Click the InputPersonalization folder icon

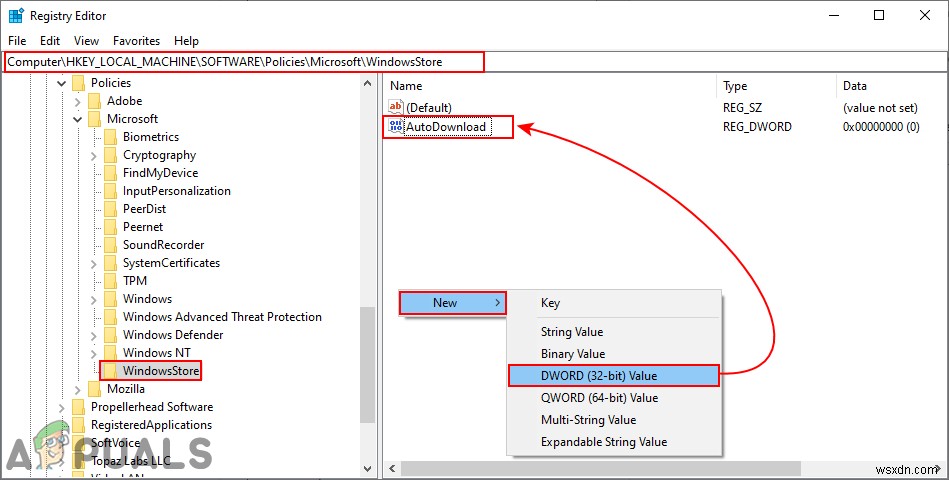[x=110, y=191]
